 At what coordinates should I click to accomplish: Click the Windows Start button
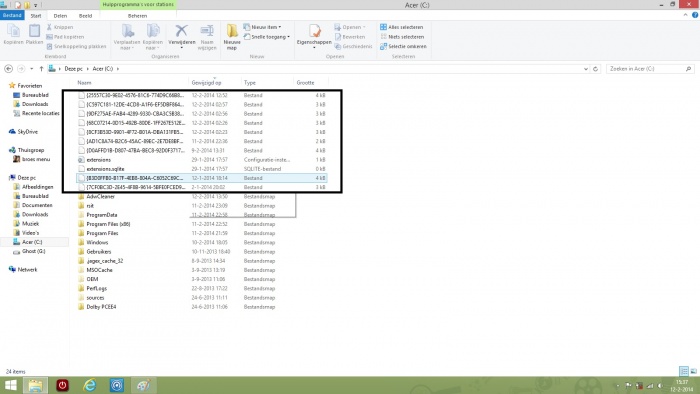(10, 385)
